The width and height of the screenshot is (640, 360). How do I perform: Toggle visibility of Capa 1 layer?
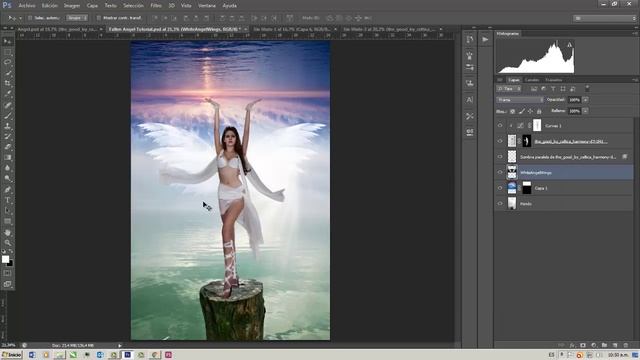(500, 188)
